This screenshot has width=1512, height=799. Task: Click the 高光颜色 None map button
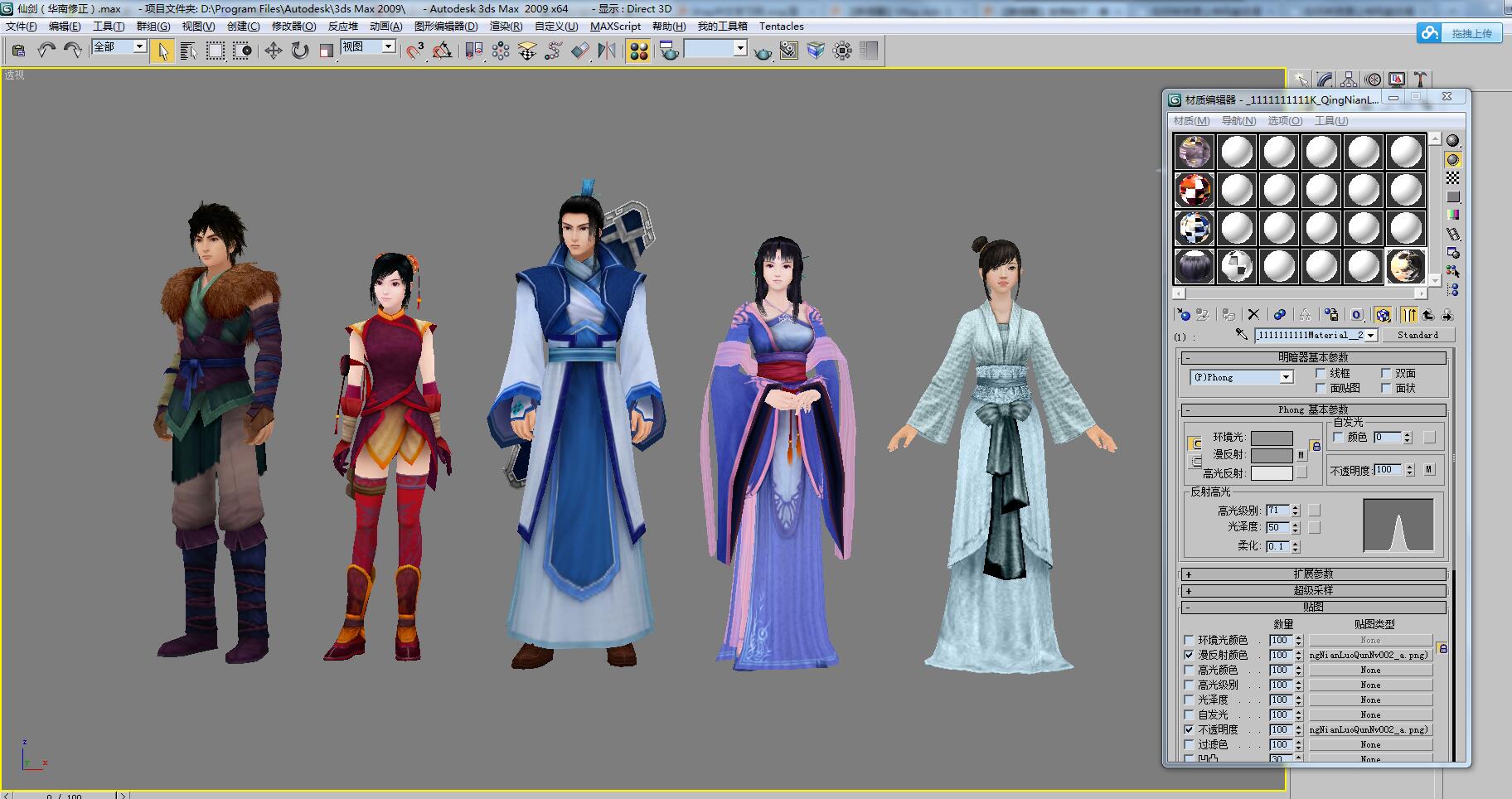(x=1370, y=670)
